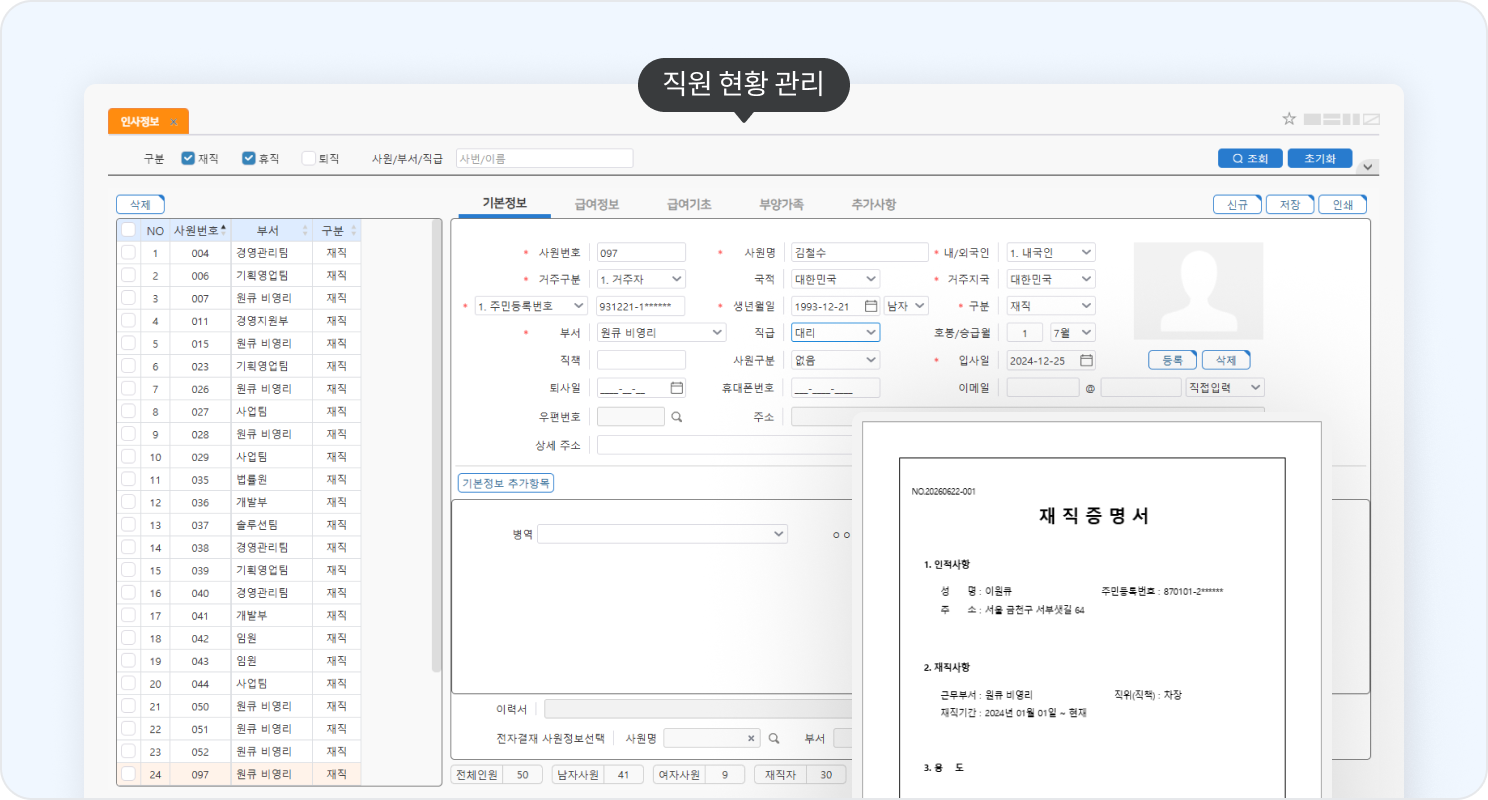Screen dimensions: 1488x800
Task: Click the 조회 search button
Action: (1250, 158)
